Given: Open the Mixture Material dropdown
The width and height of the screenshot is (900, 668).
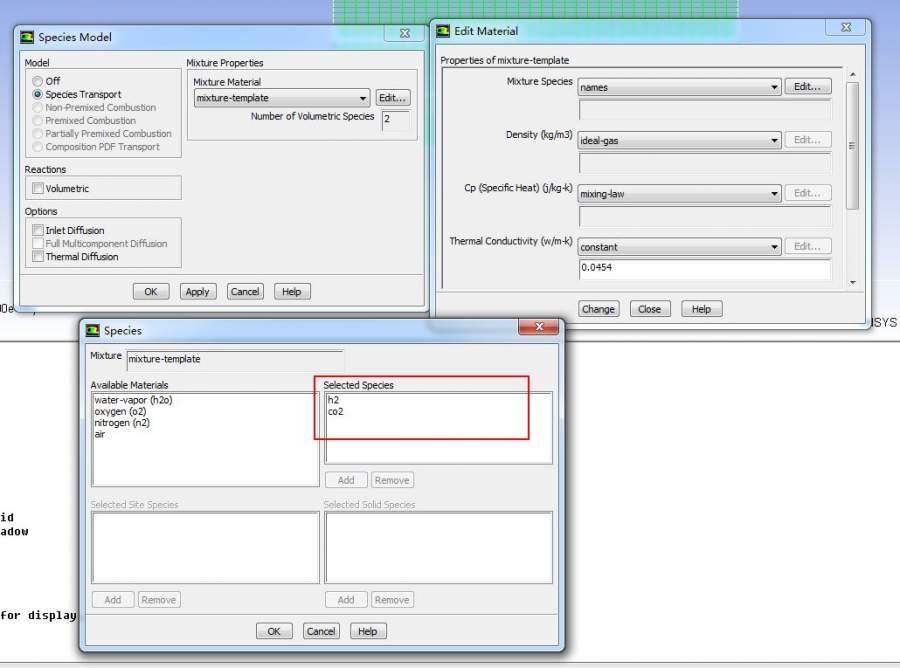Looking at the screenshot, I should pyautogui.click(x=282, y=98).
